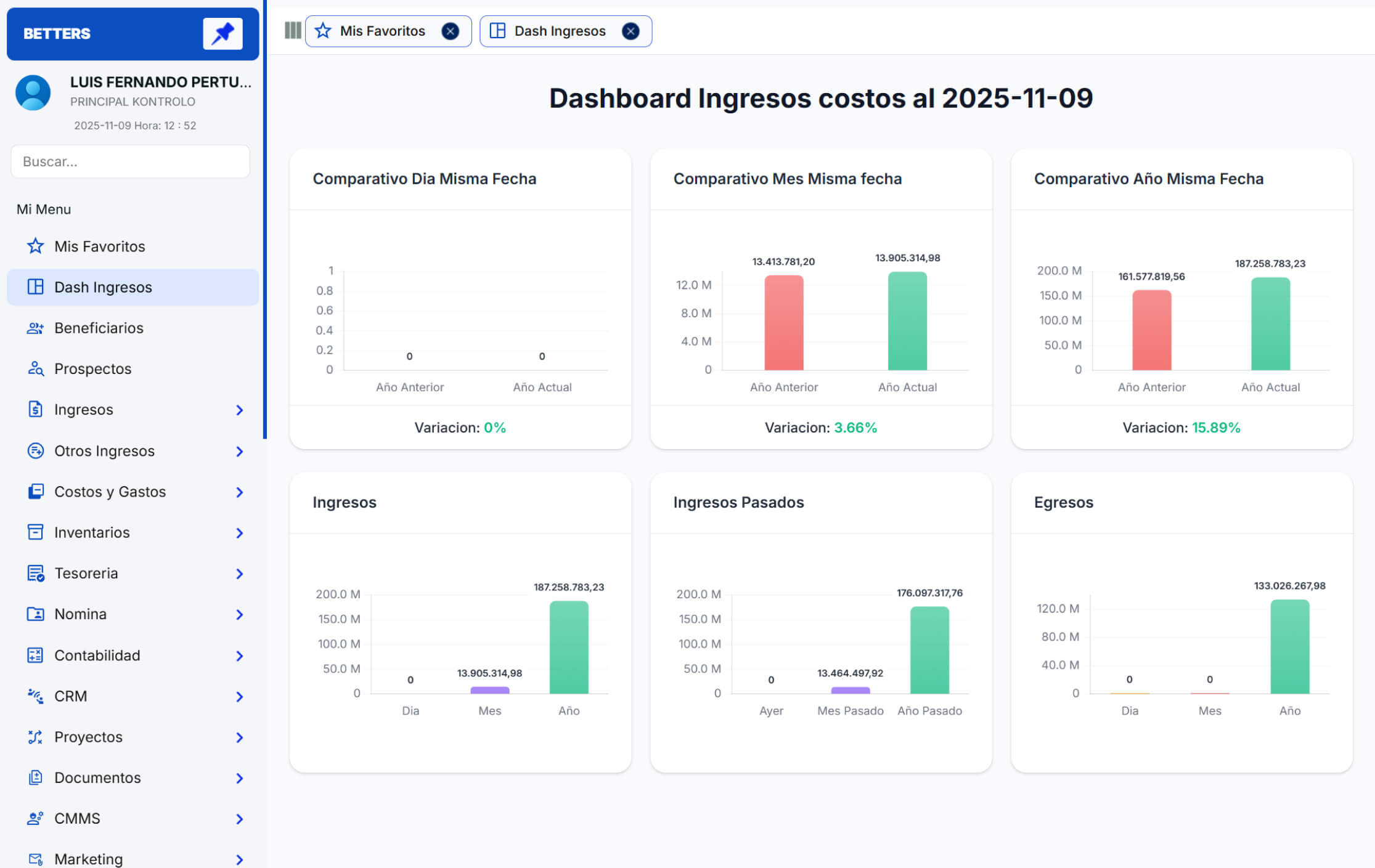
Task: Click the user avatar icon
Action: (33, 93)
